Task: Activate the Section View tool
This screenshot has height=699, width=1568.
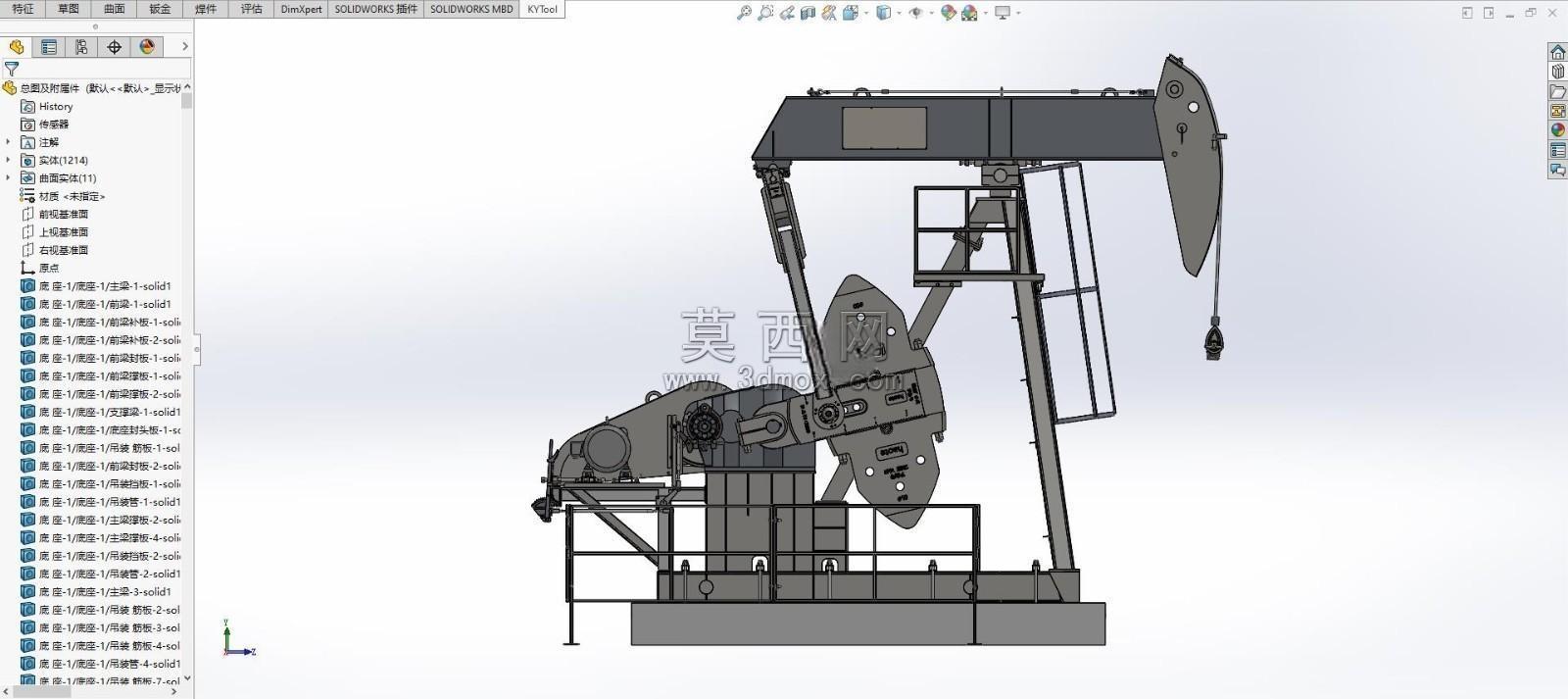Action: coord(808,13)
